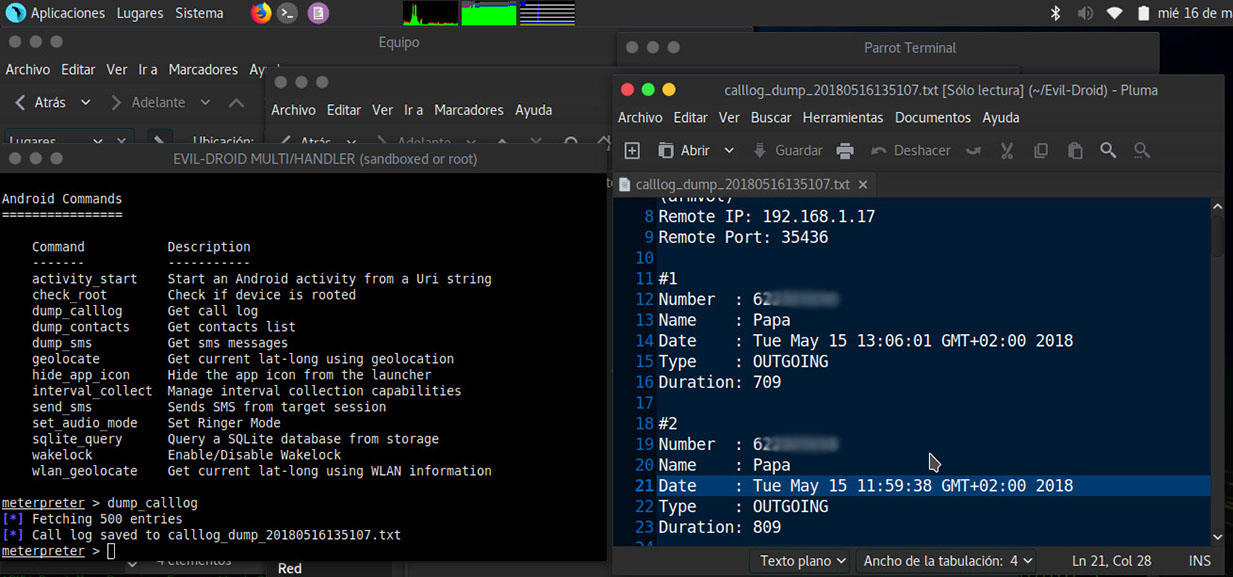Image resolution: width=1233 pixels, height=577 pixels.
Task: Open the Buscar menu
Action: click(771, 117)
